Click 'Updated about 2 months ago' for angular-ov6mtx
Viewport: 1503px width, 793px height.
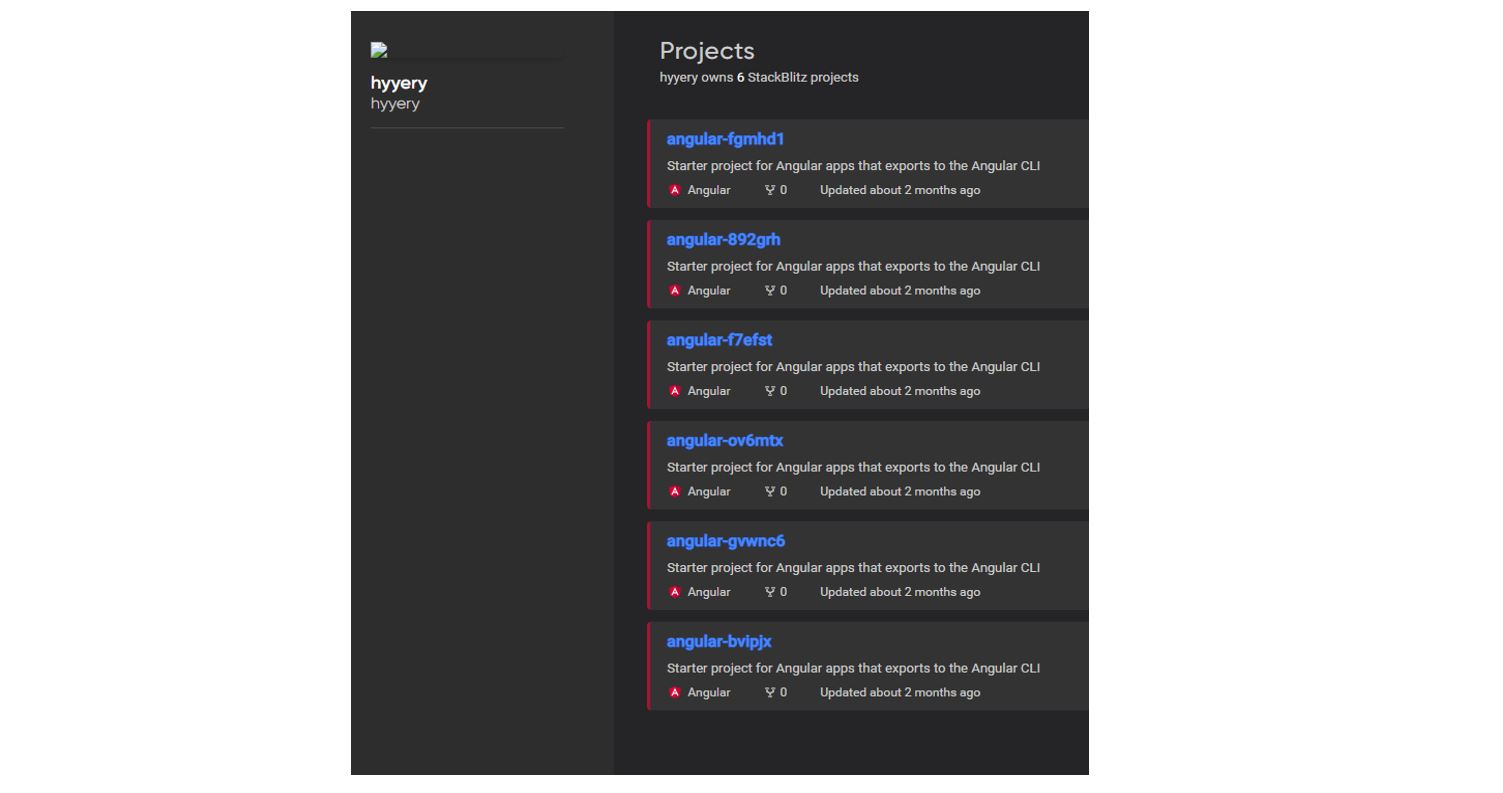pyautogui.click(x=900, y=492)
